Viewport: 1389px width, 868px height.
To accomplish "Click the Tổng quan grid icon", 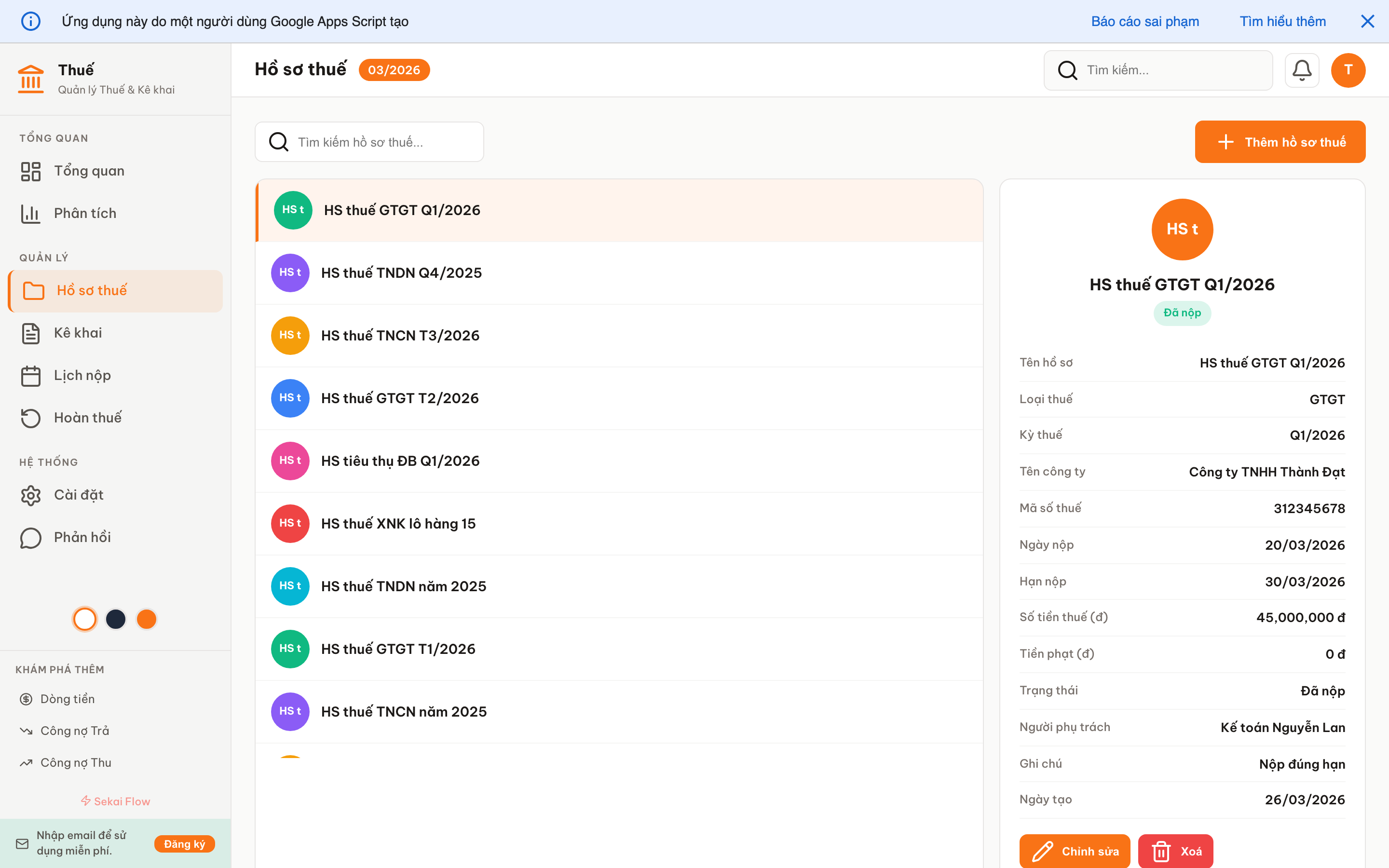I will tap(31, 171).
